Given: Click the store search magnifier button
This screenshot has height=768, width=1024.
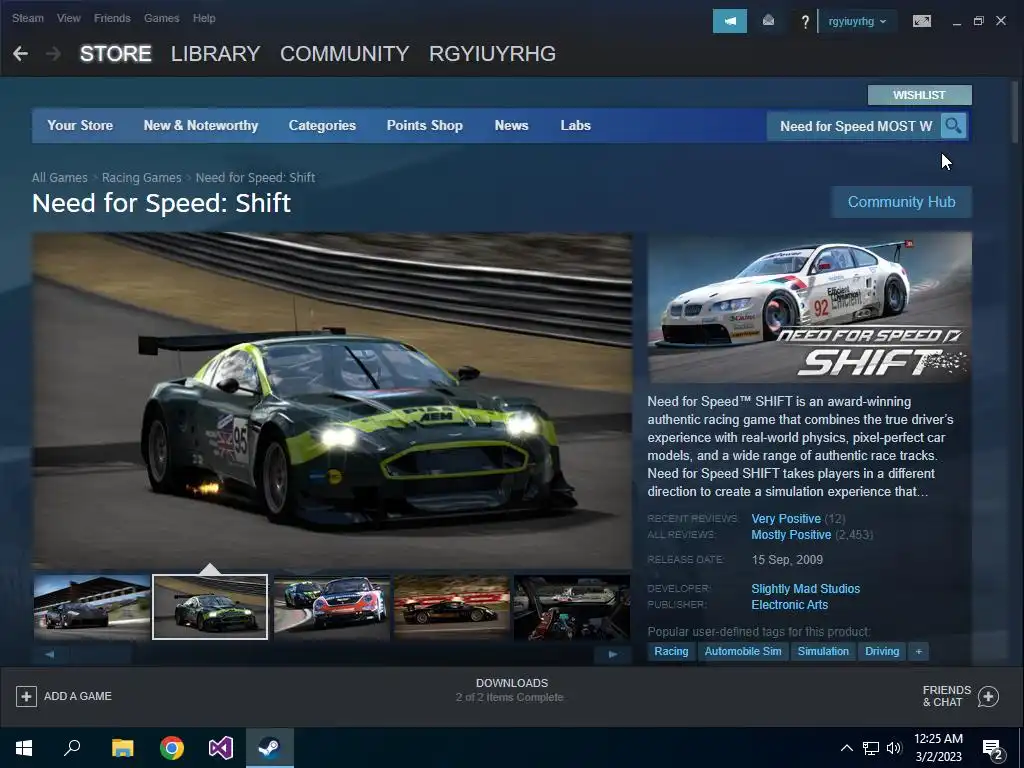Looking at the screenshot, I should point(953,125).
